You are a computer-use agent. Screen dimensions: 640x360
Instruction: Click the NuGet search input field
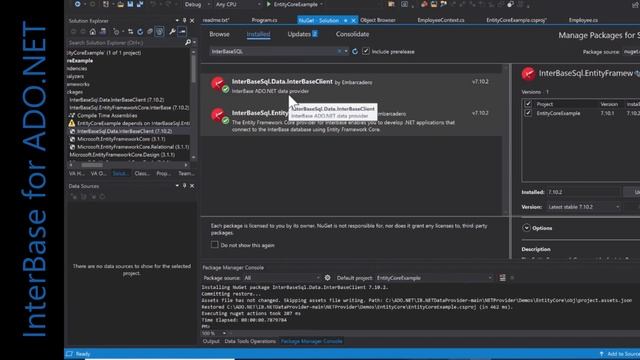click(x=273, y=51)
